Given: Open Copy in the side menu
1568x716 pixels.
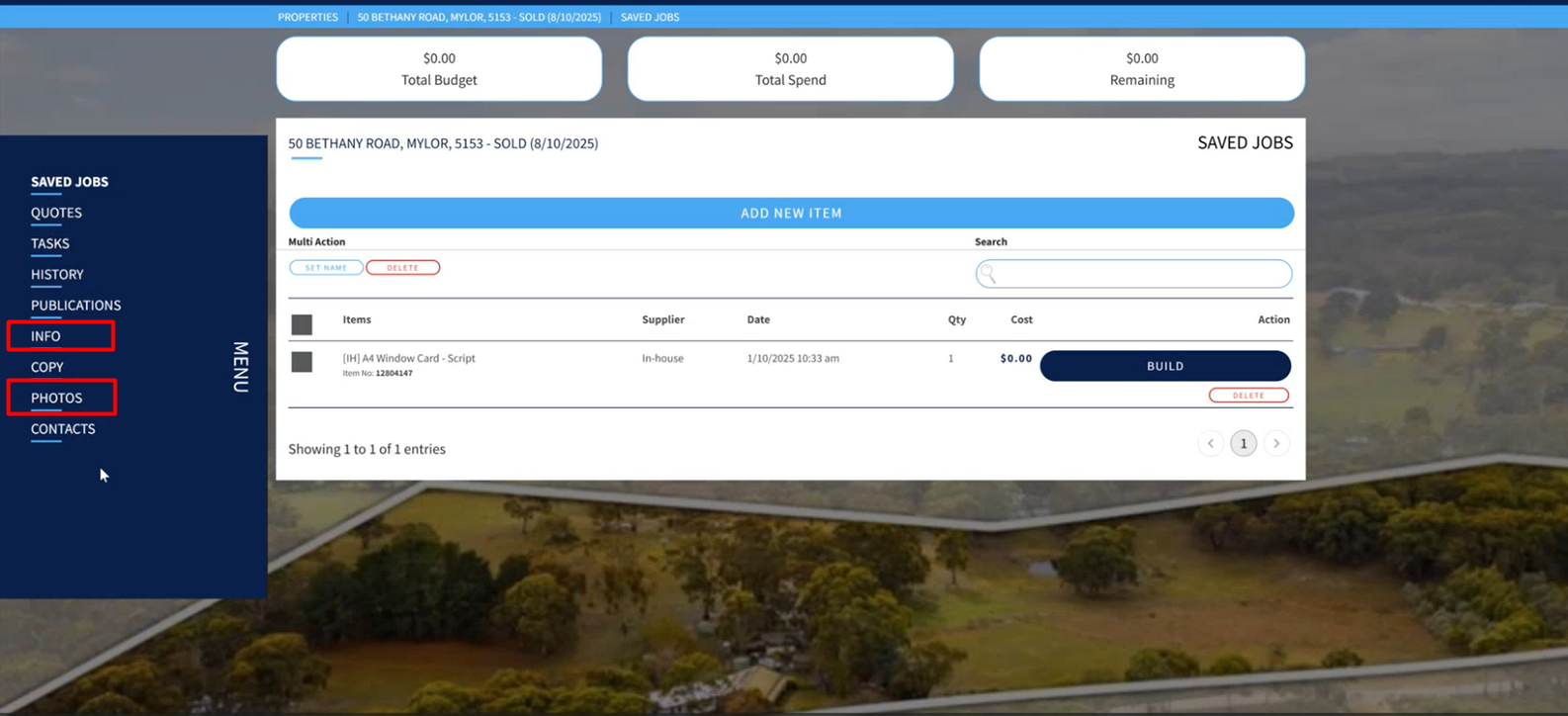Looking at the screenshot, I should [46, 367].
